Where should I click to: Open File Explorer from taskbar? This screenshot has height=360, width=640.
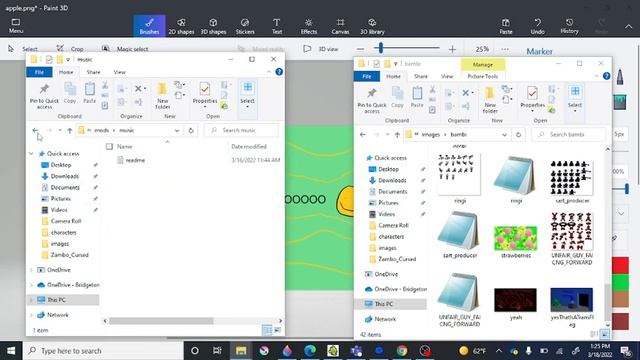pos(241,351)
